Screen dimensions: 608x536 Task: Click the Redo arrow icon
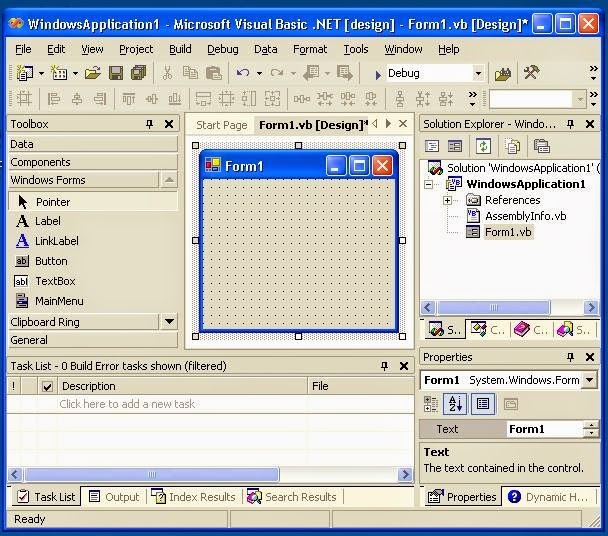(x=276, y=73)
